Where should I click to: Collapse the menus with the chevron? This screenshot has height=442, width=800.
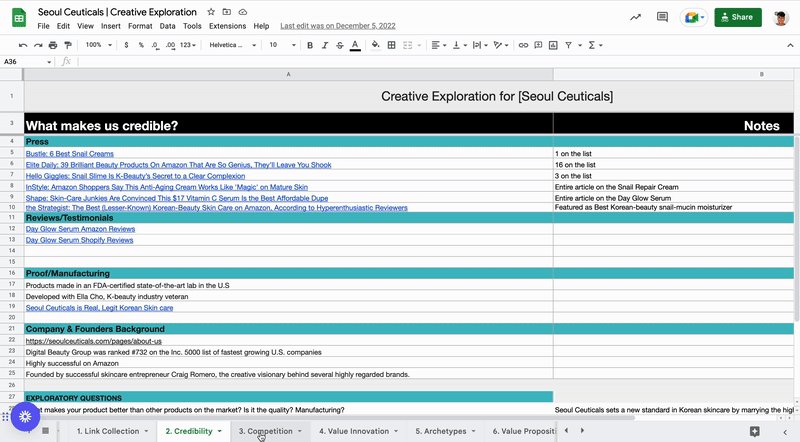[x=790, y=45]
